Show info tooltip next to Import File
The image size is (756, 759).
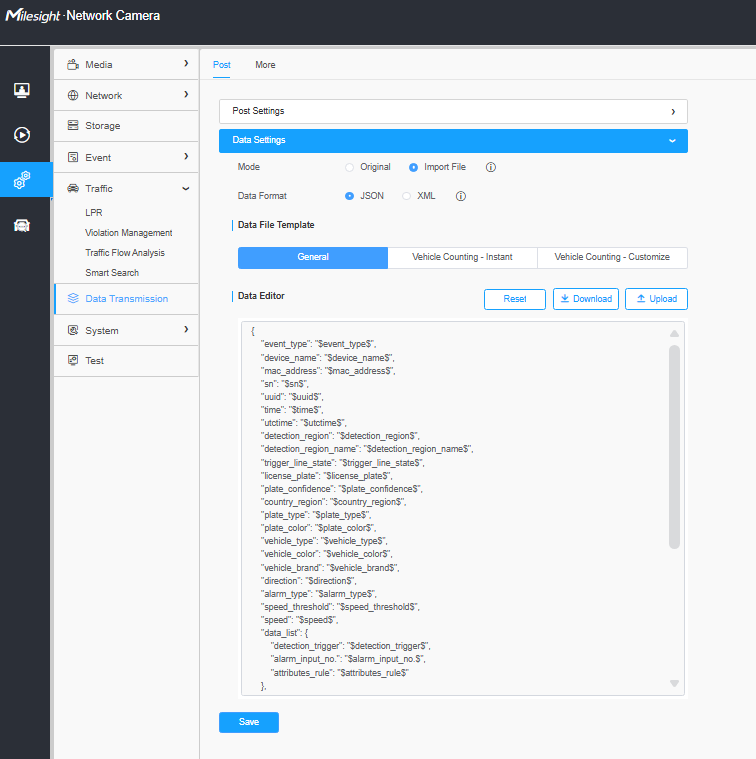pos(491,167)
